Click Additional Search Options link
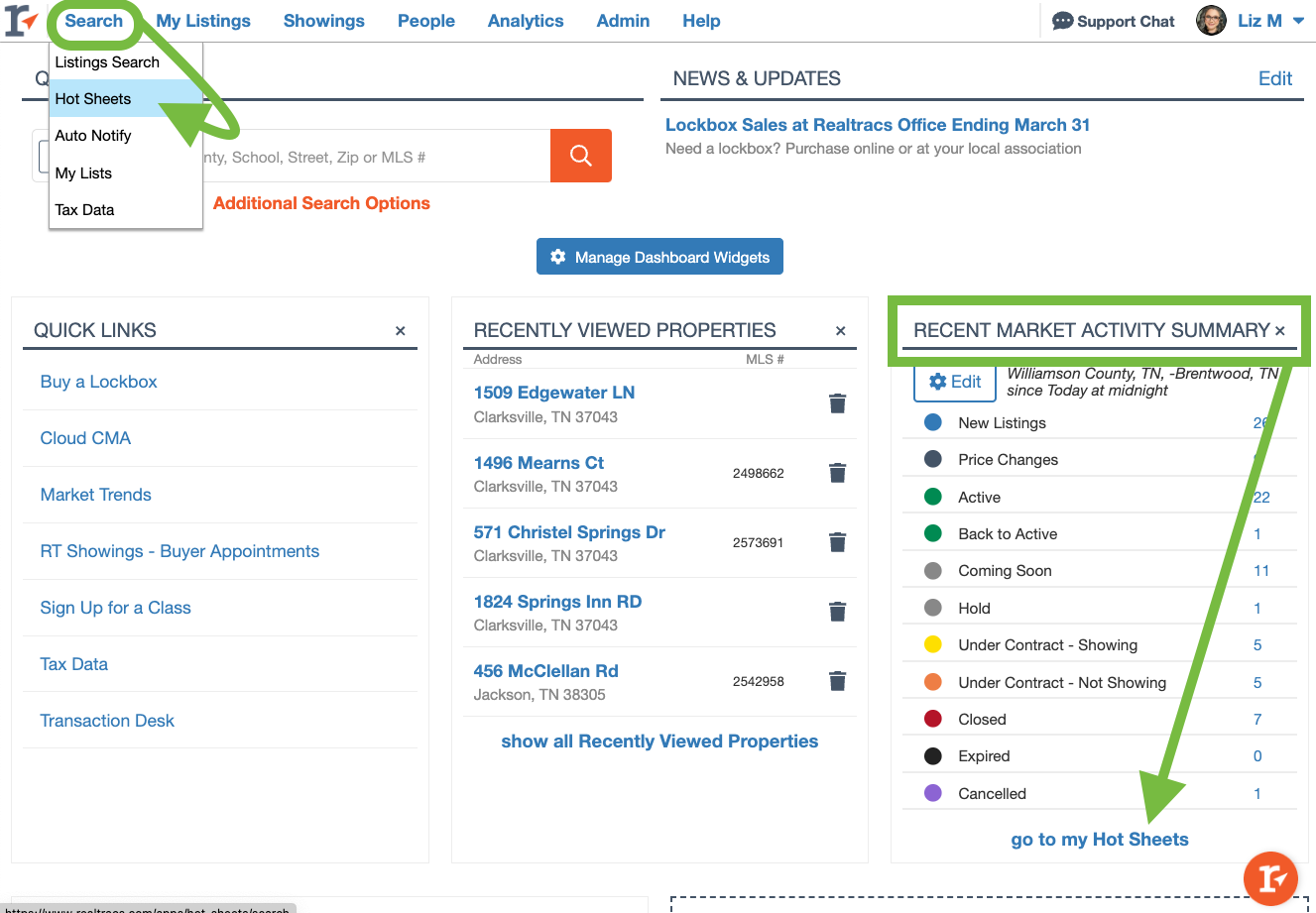This screenshot has width=1316, height=913. point(321,203)
